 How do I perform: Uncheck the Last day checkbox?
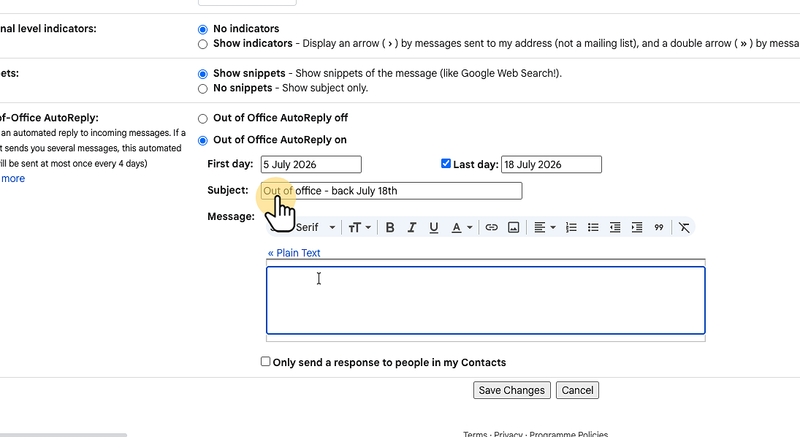point(446,164)
